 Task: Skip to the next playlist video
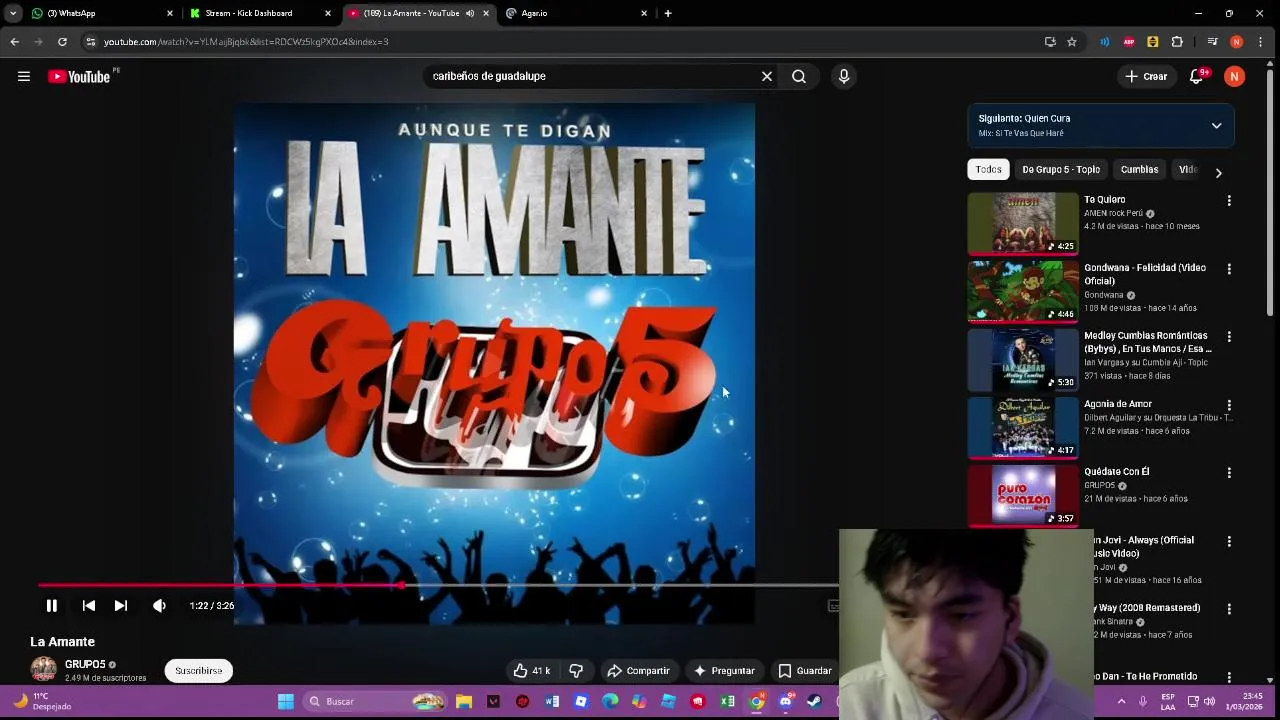point(121,605)
